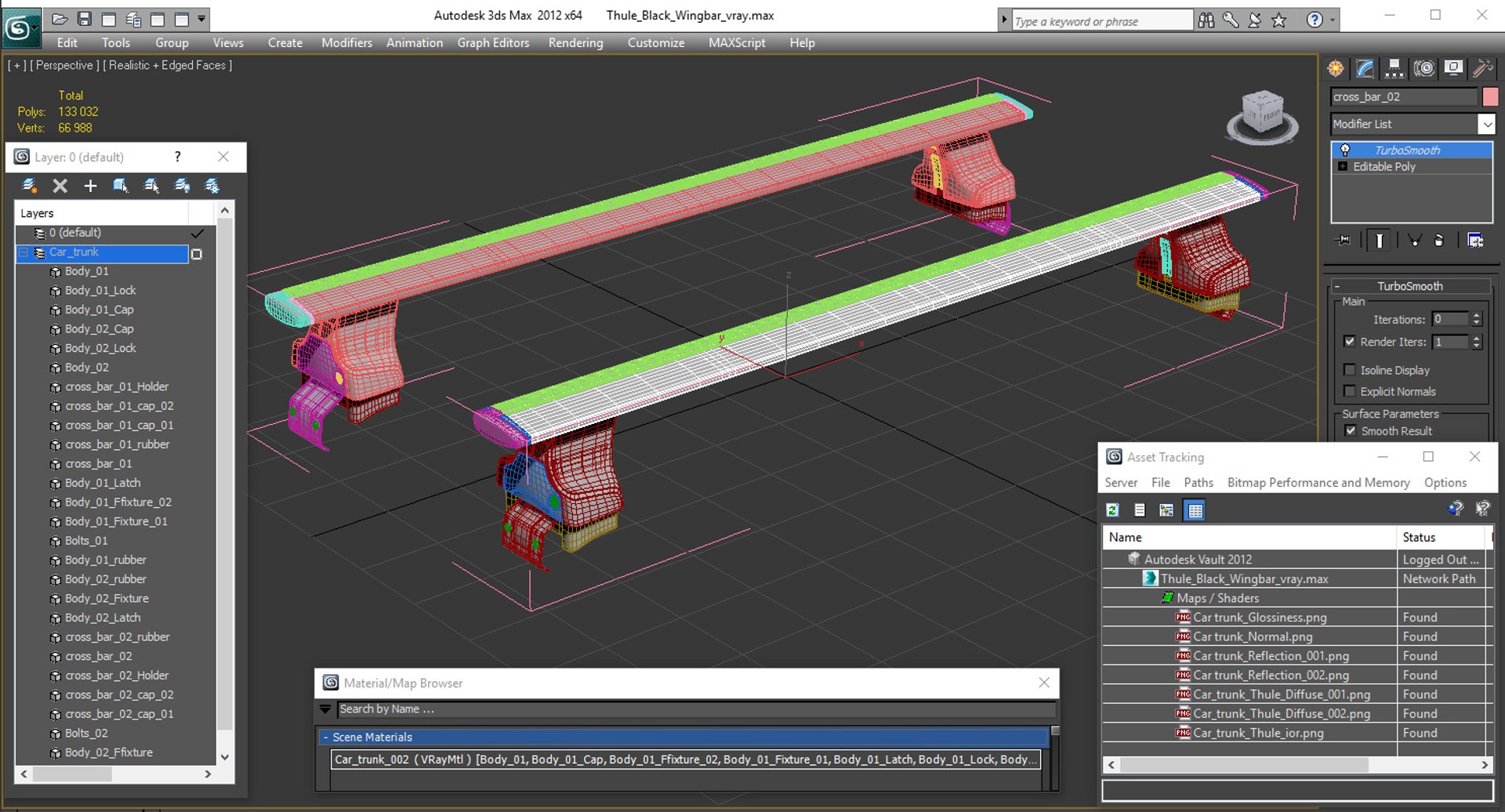
Task: Click the binoculars search icon
Action: (x=1206, y=20)
